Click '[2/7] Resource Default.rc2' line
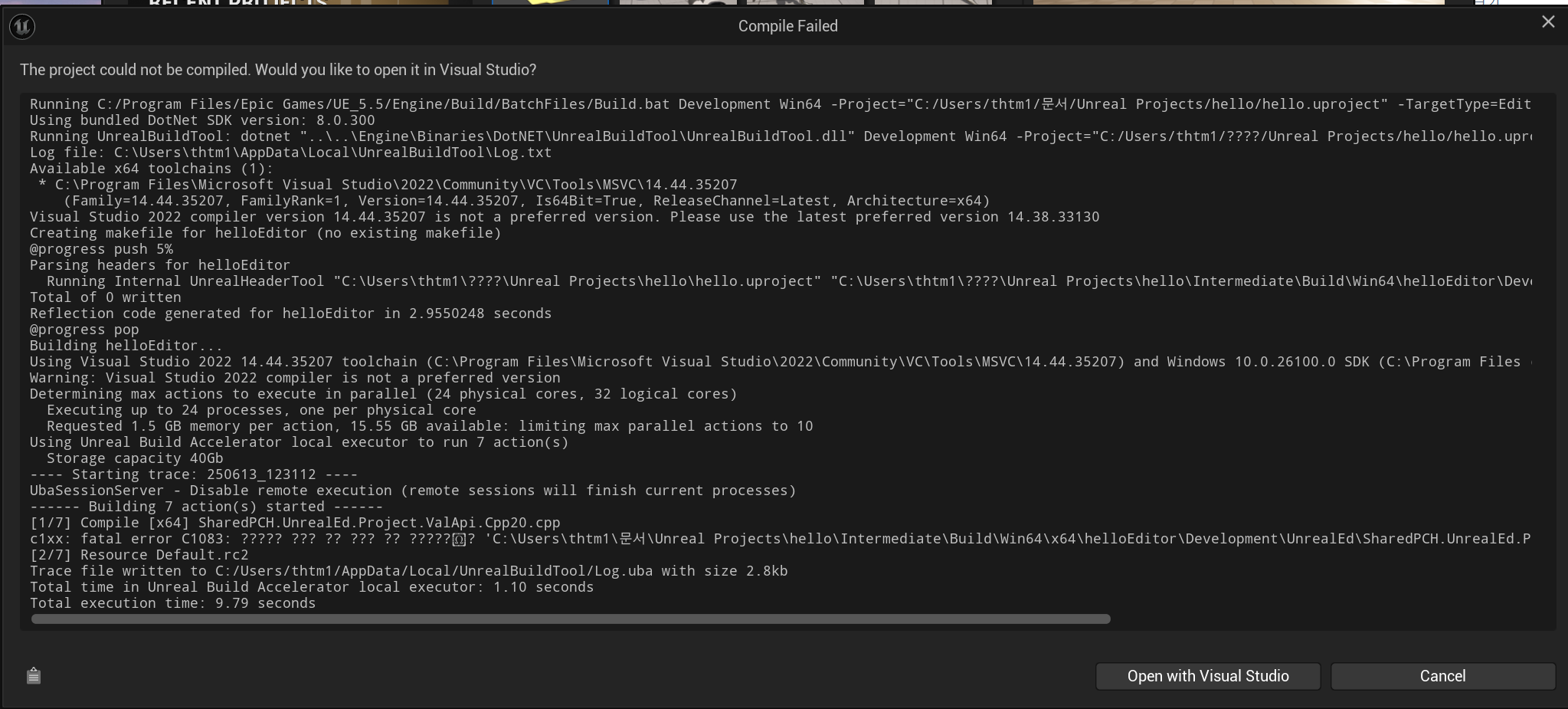The width and height of the screenshot is (1568, 709). [139, 555]
